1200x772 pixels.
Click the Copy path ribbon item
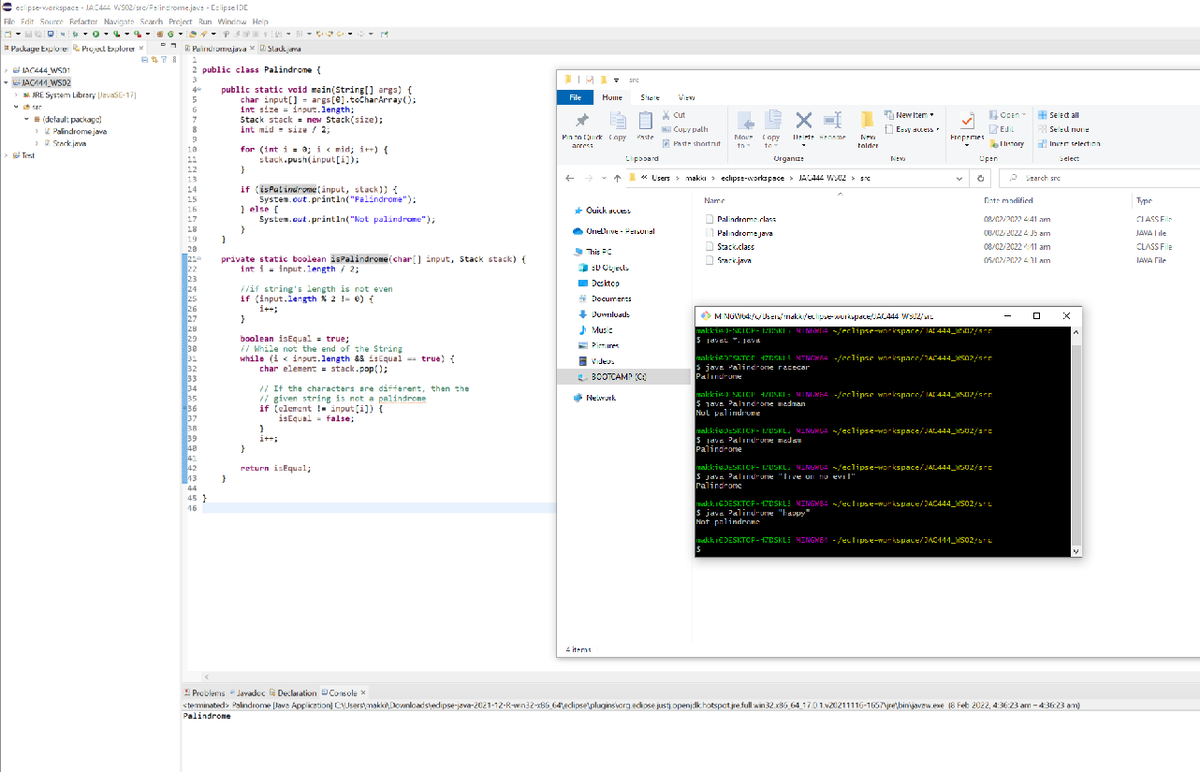690,129
